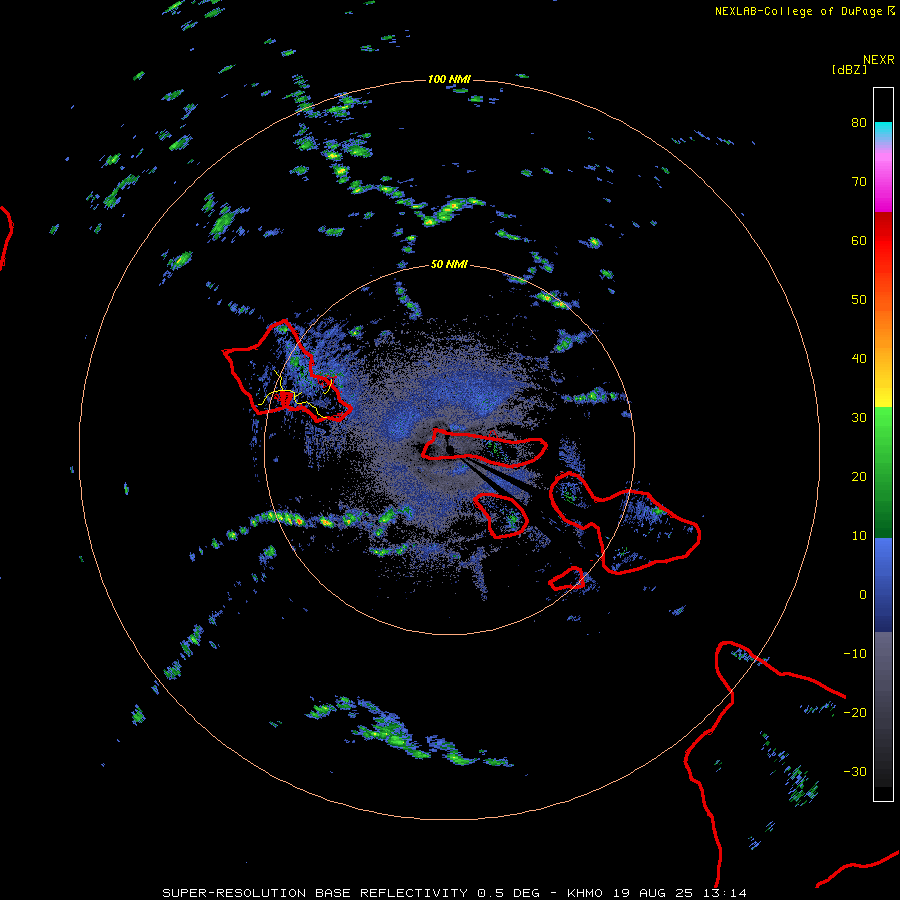Click the 50 NMI range ring label
The height and width of the screenshot is (900, 900).
[x=449, y=264]
